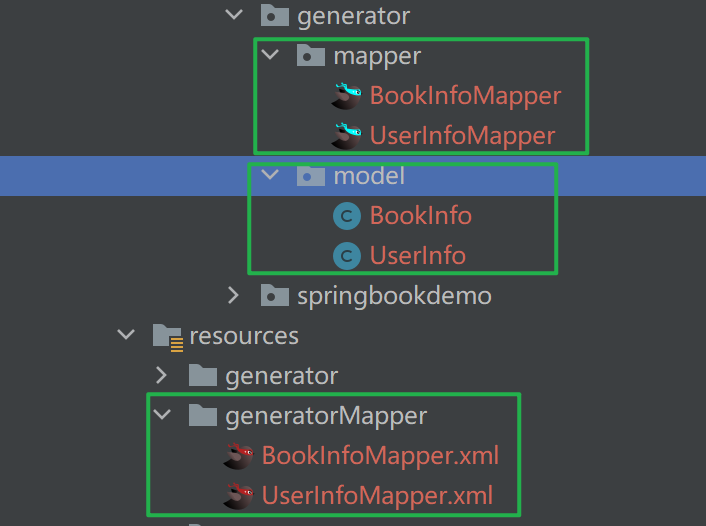
Task: Click the BookInfo class icon
Action: pos(347,216)
